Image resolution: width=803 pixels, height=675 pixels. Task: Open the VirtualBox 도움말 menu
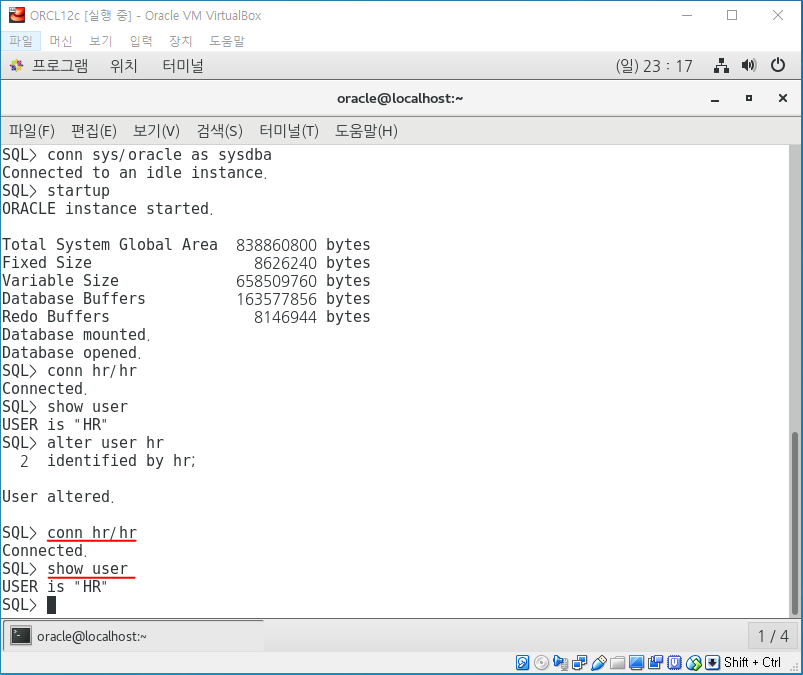pos(227,41)
